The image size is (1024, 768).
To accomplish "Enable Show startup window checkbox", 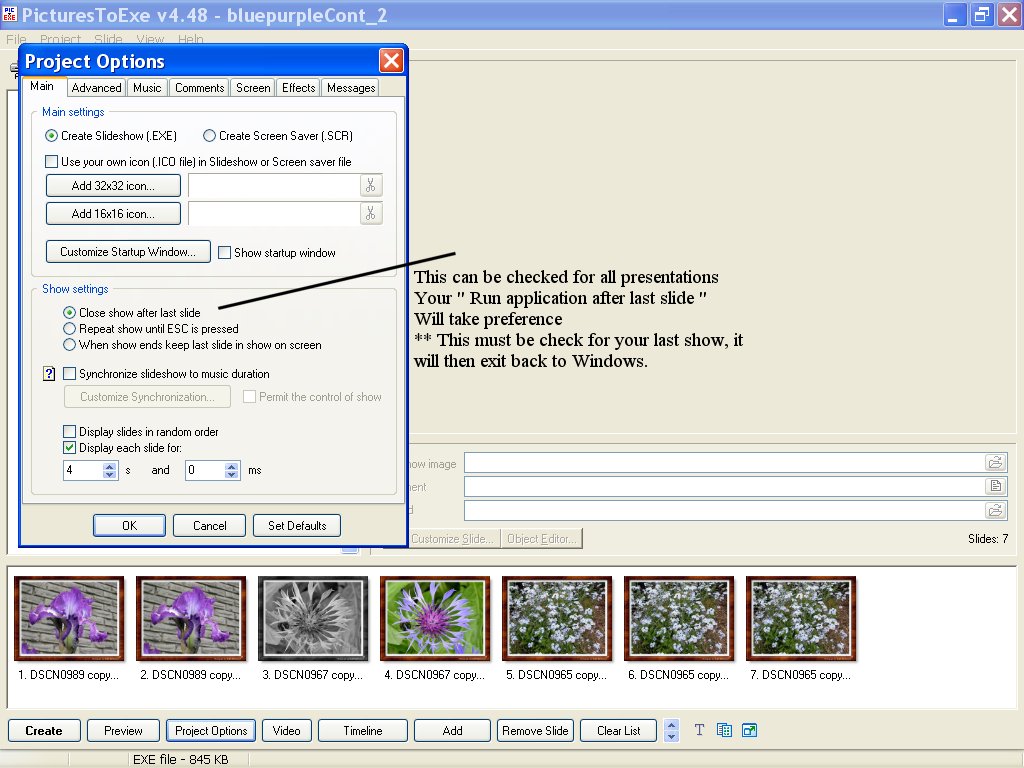I will point(225,253).
